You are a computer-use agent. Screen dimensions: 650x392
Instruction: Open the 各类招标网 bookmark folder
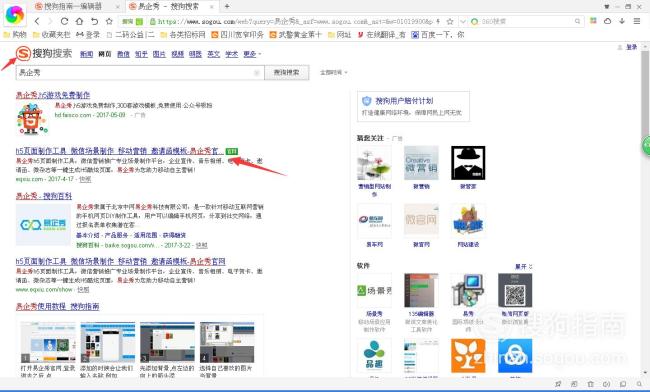point(183,35)
